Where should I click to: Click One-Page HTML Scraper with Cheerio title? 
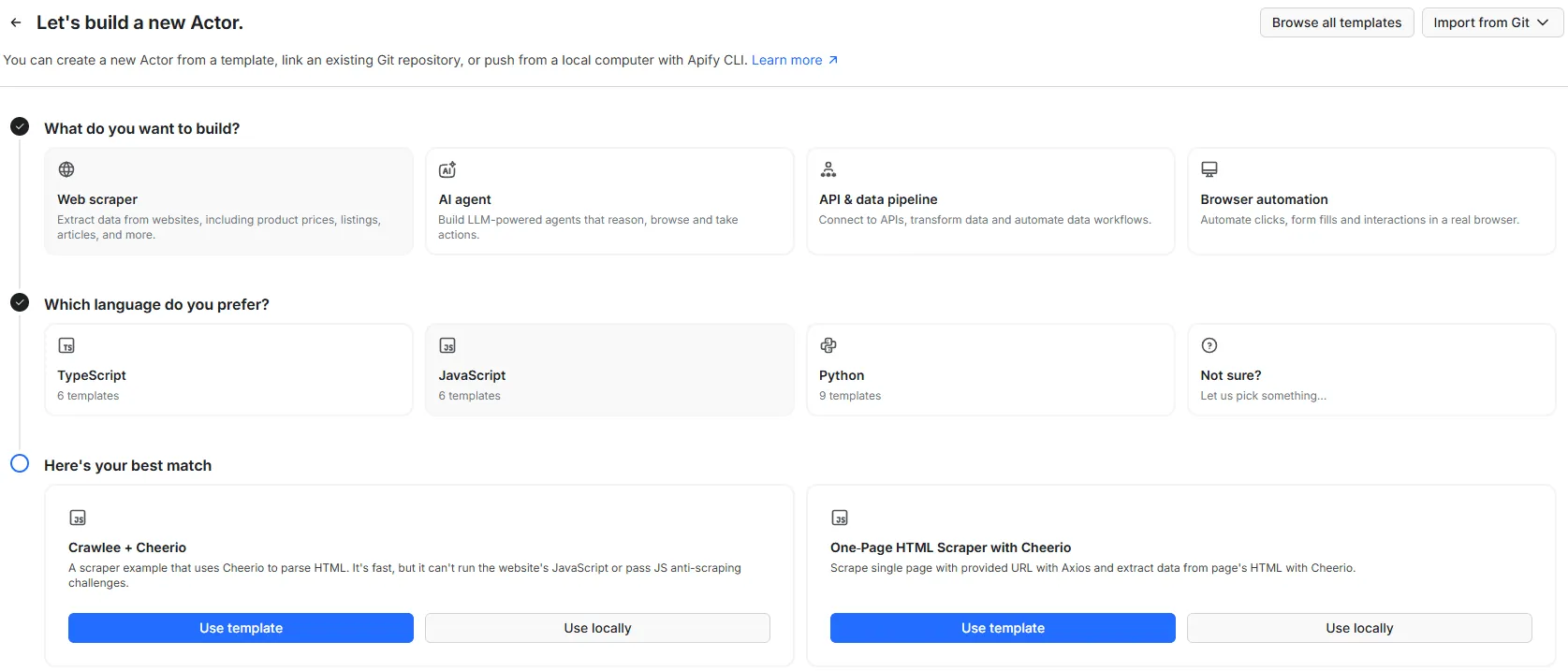[950, 547]
